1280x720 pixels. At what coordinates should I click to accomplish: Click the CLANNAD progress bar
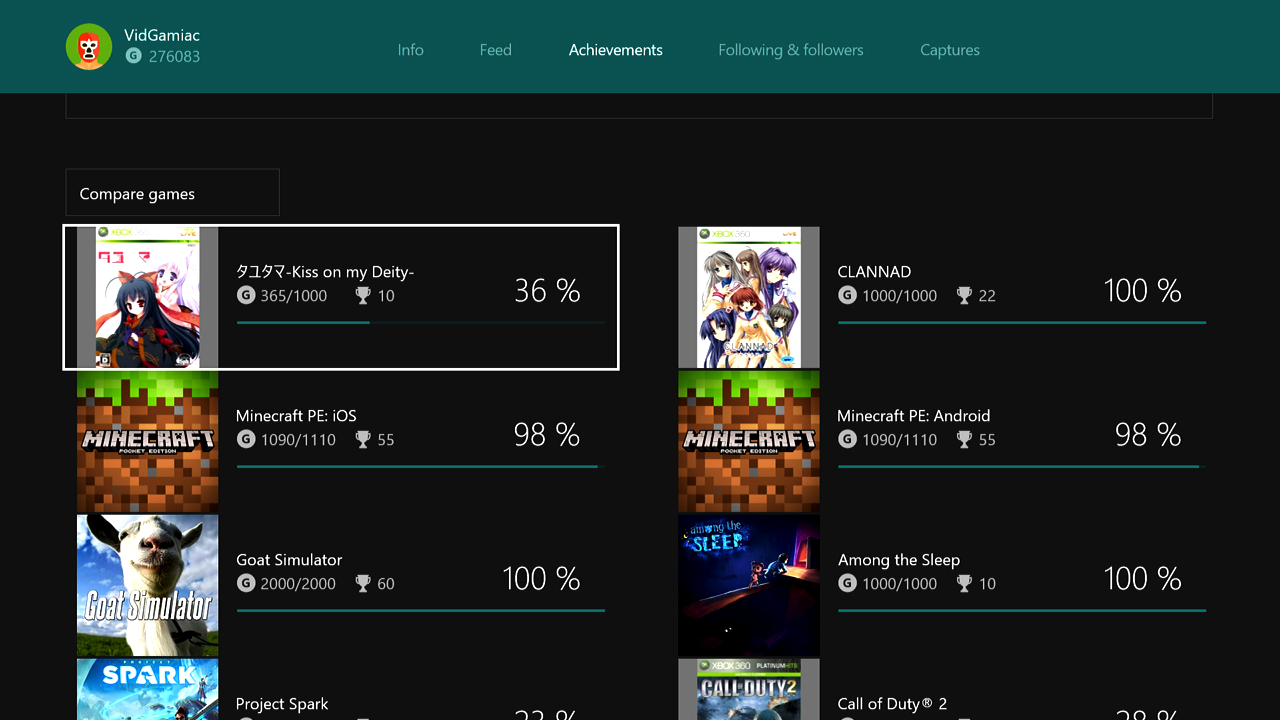(1022, 322)
